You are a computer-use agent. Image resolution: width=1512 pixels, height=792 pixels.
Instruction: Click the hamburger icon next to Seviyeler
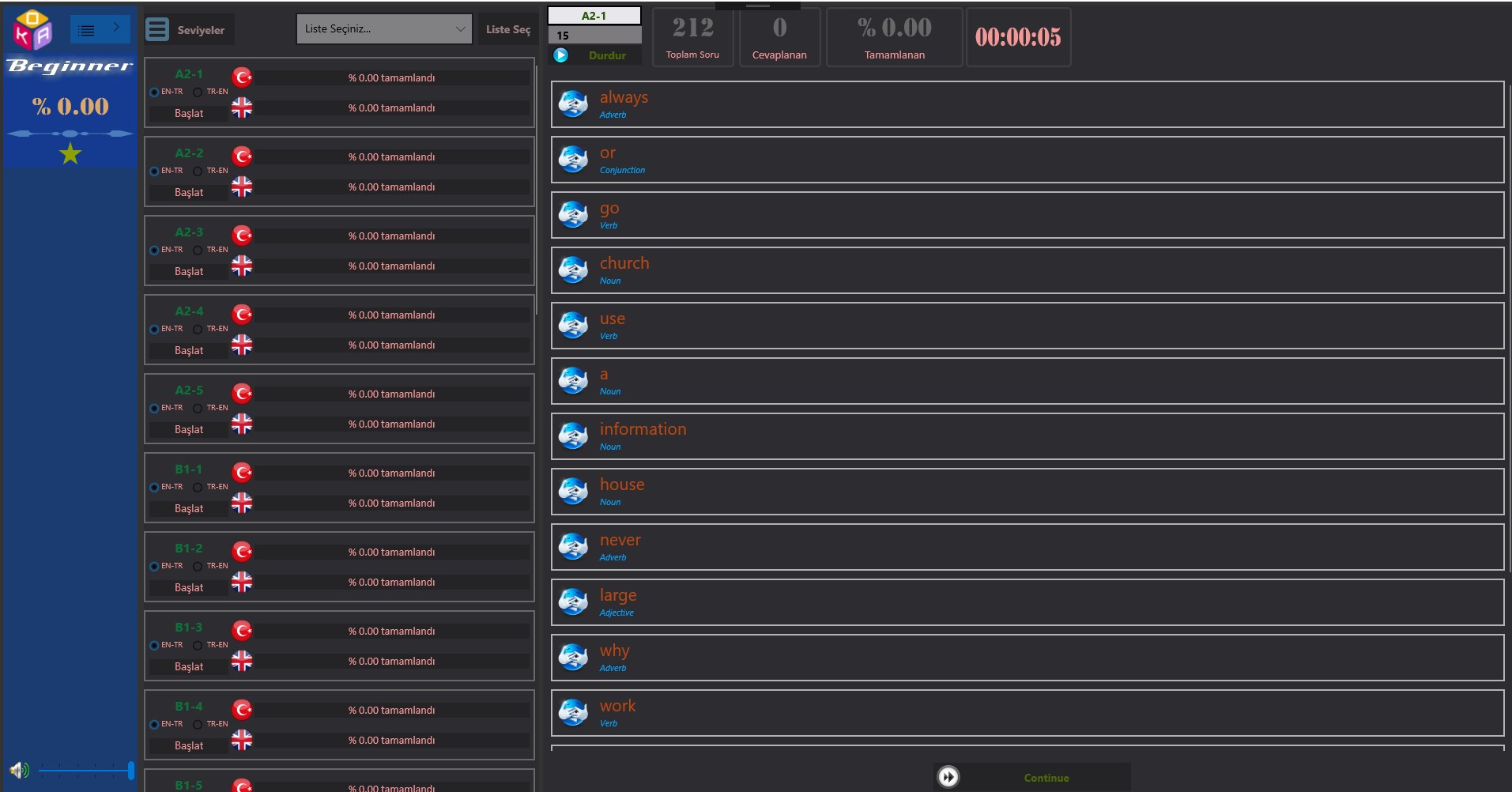[157, 29]
